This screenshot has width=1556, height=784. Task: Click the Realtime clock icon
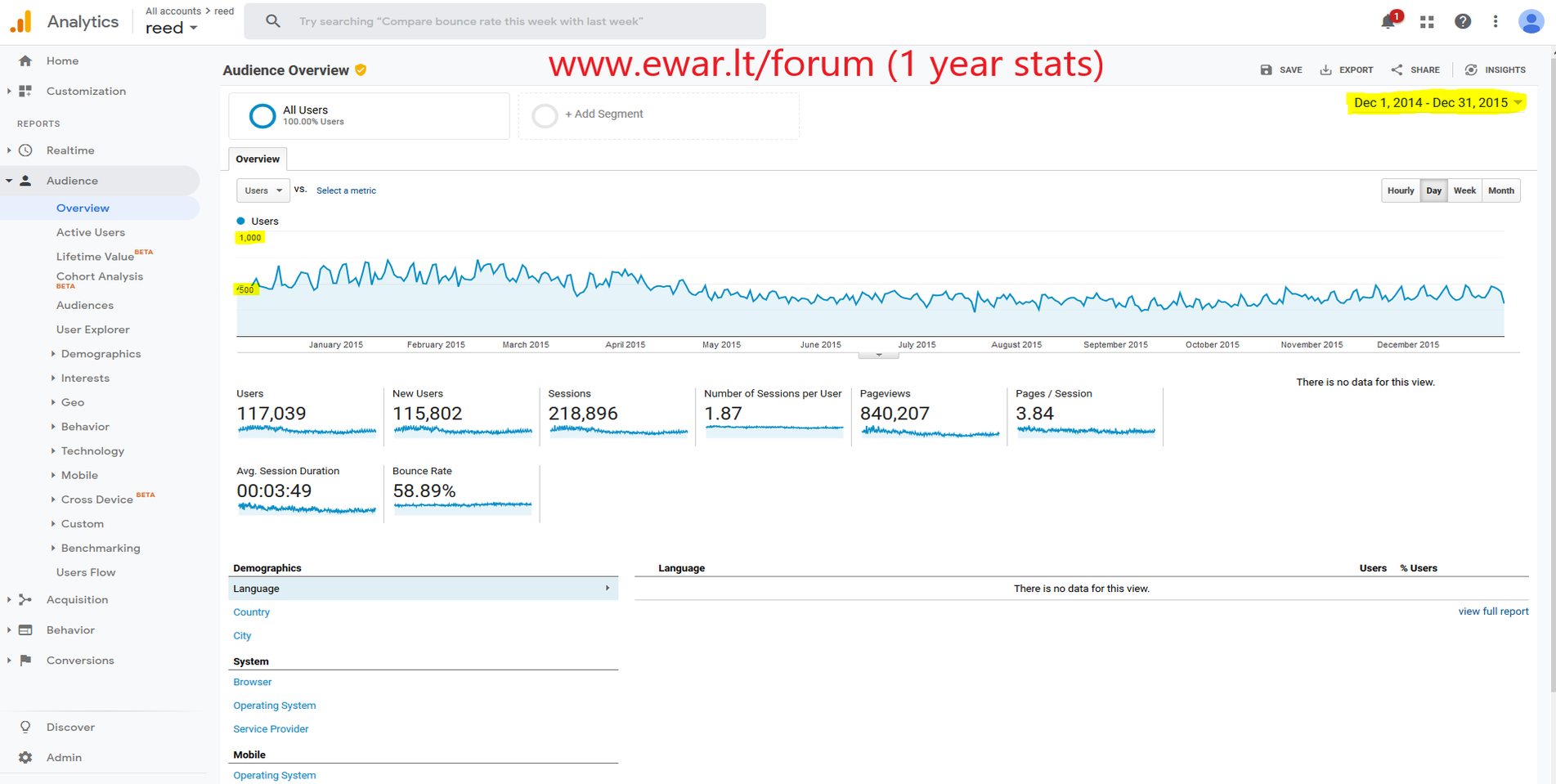(25, 150)
